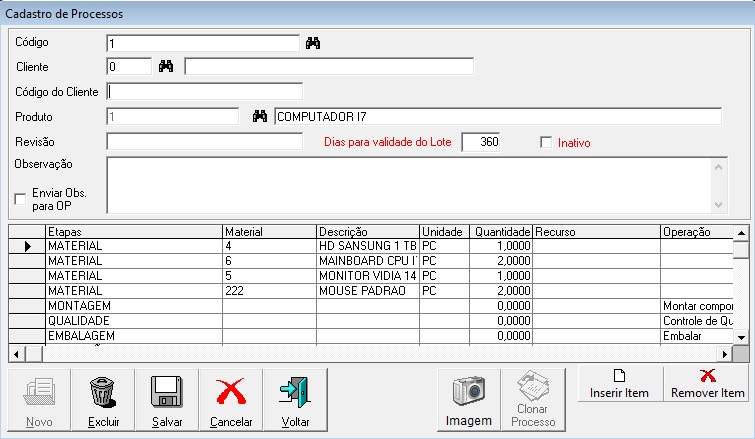
Task: Click Inserir Item to add row
Action: [x=618, y=384]
